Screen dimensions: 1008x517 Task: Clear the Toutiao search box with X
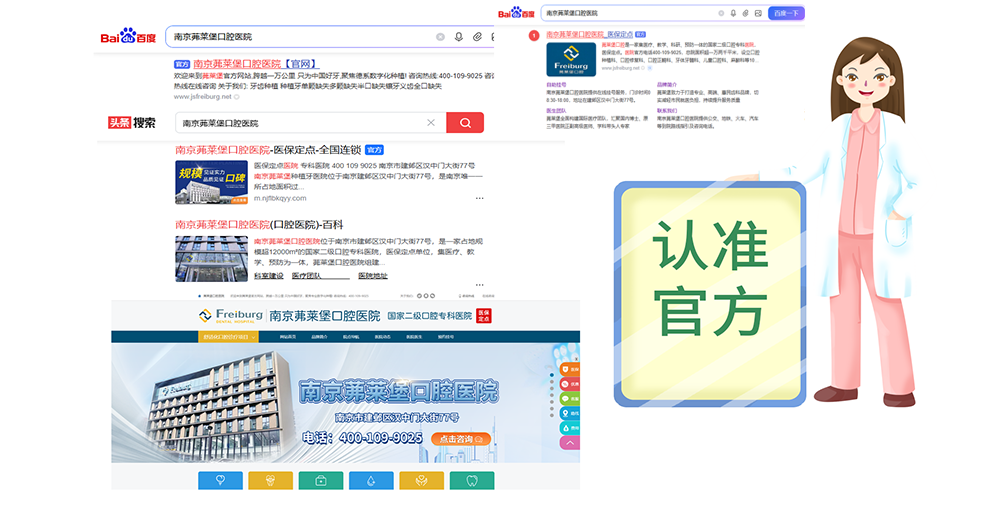(431, 123)
